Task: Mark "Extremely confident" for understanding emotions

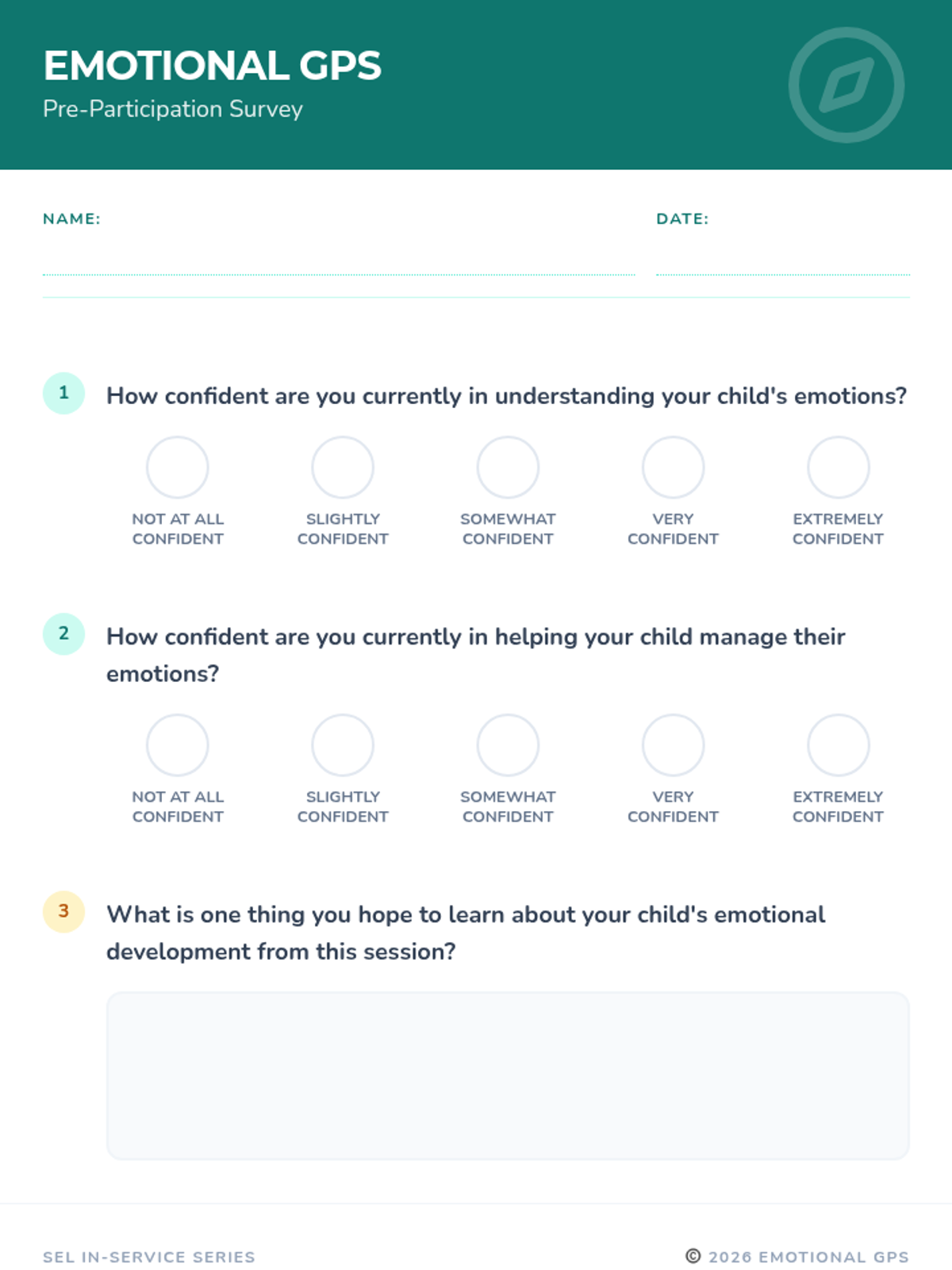Action: pyautogui.click(x=838, y=468)
